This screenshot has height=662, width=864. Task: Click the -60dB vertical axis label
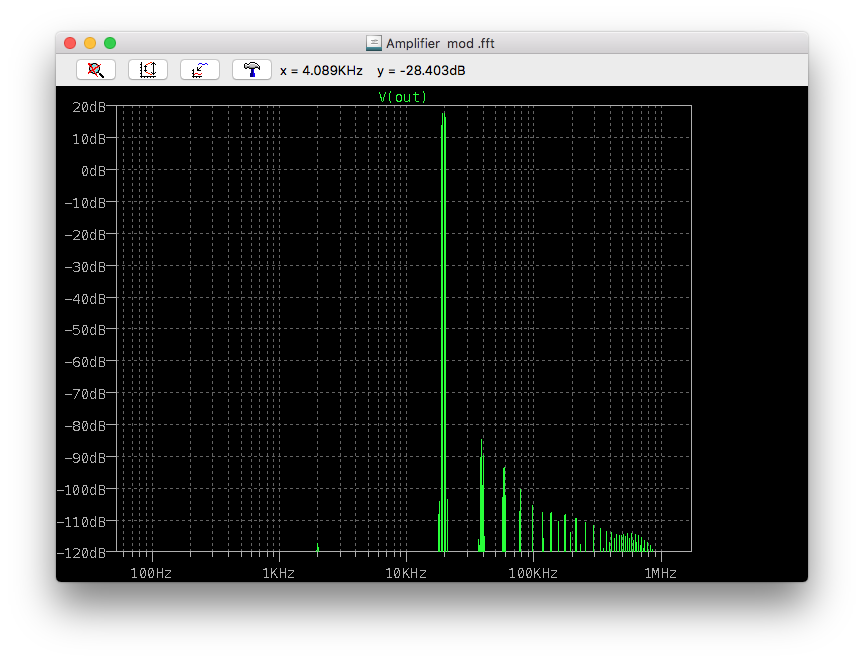pos(85,362)
